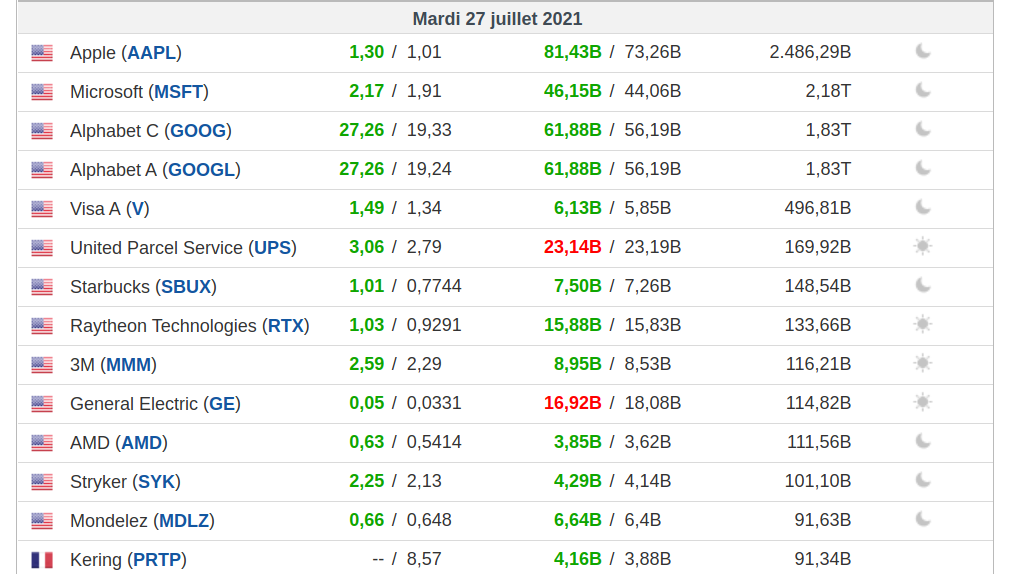Open the AAPL ticker link
Viewport: 1010px width, 574px height.
[151, 53]
